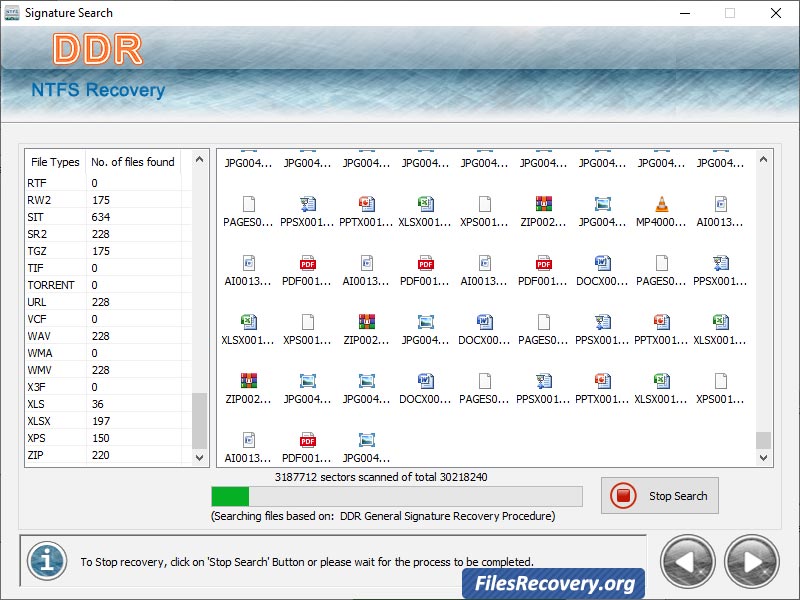800x600 pixels.
Task: Select DOCX00... file in the row with three PDFs
Action: 603,271
